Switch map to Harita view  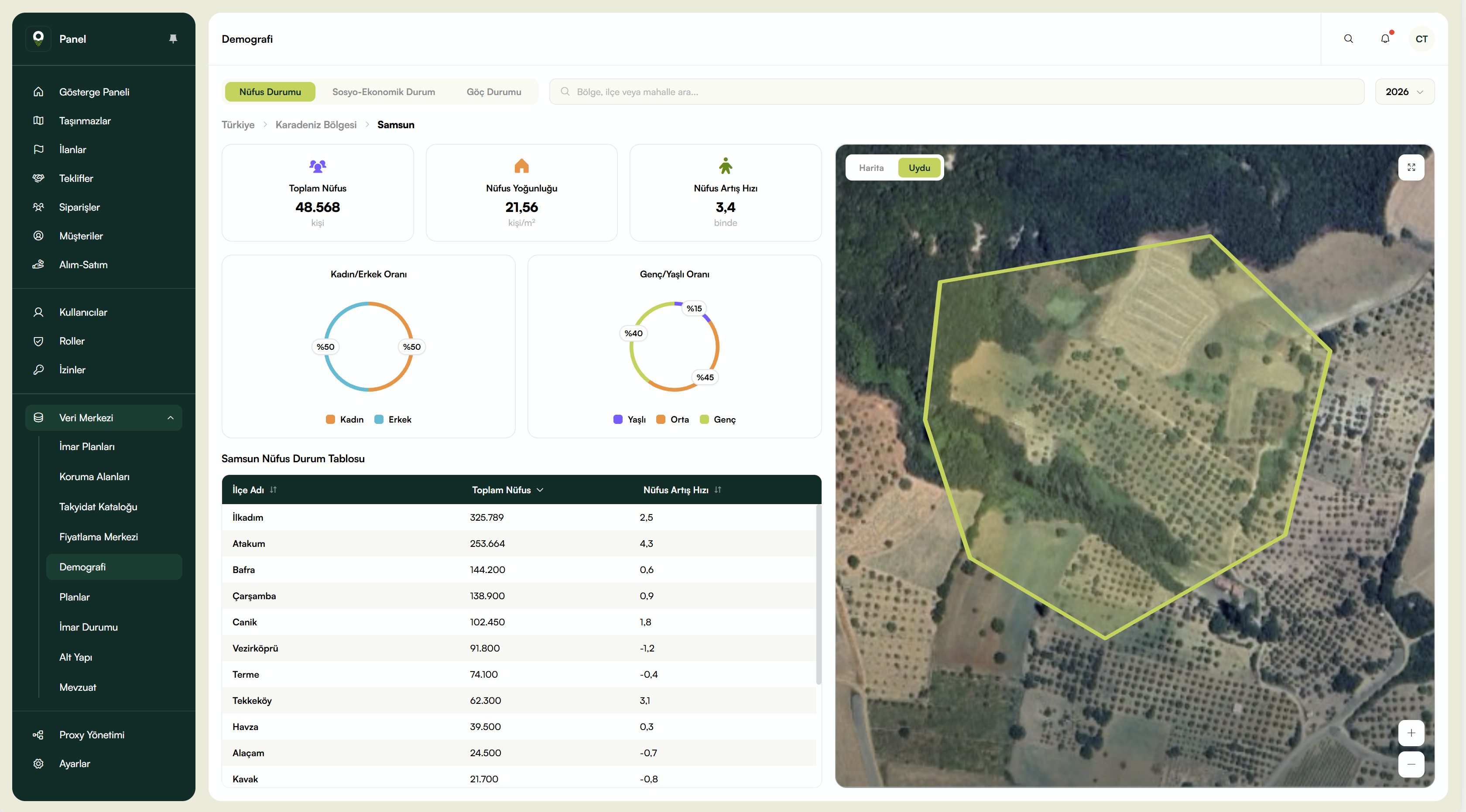[871, 168]
